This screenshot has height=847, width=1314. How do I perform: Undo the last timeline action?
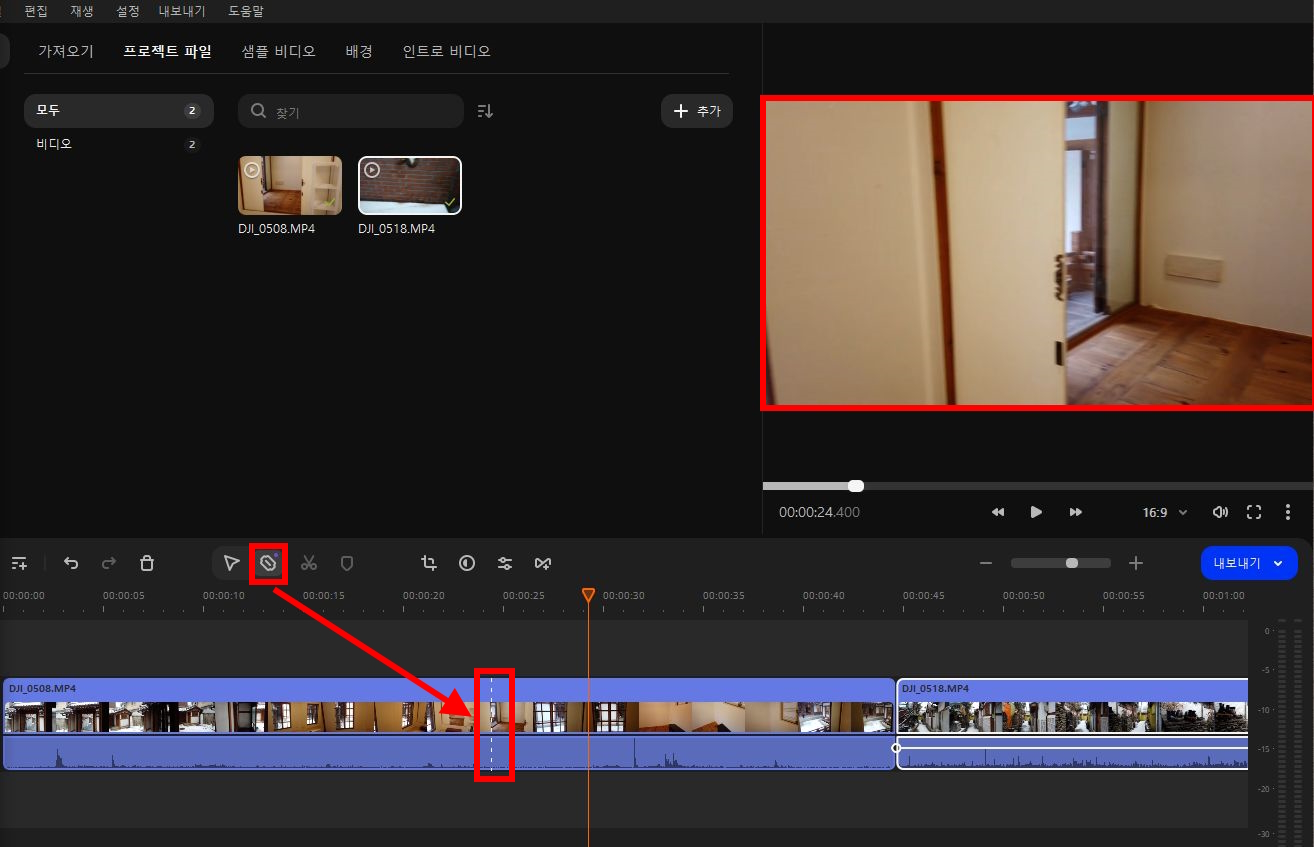[71, 563]
